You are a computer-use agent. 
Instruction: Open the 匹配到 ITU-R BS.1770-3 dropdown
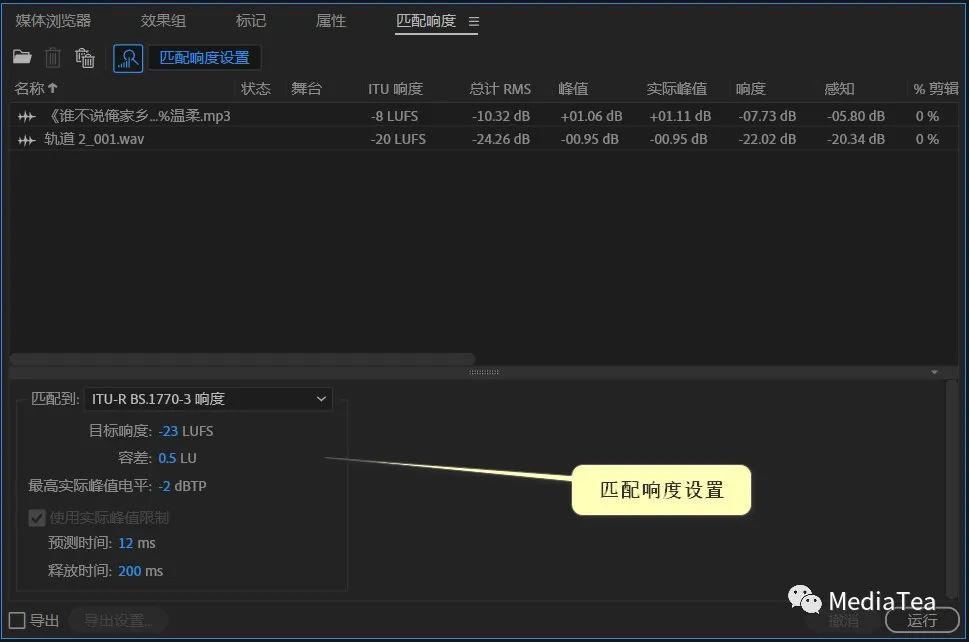[208, 399]
